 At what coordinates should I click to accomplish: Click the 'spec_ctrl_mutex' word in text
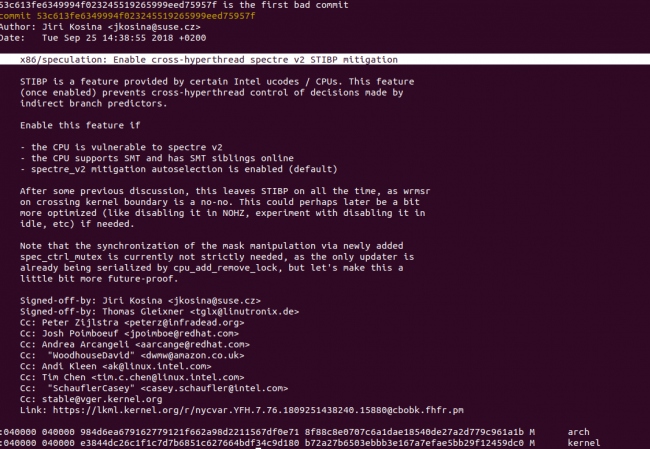point(61,257)
